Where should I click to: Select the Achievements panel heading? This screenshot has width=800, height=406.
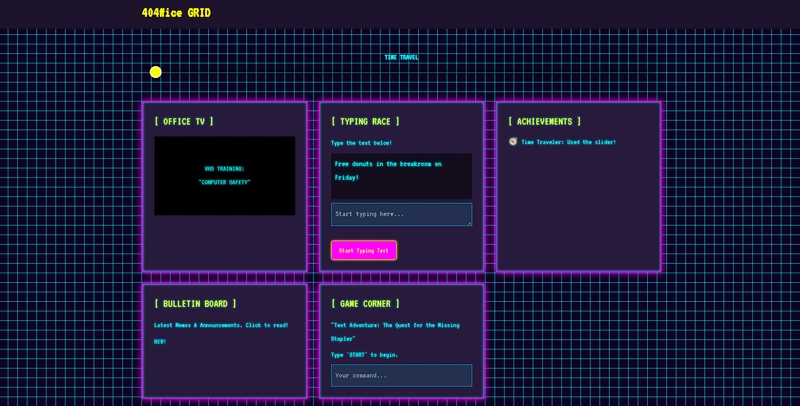pos(544,121)
